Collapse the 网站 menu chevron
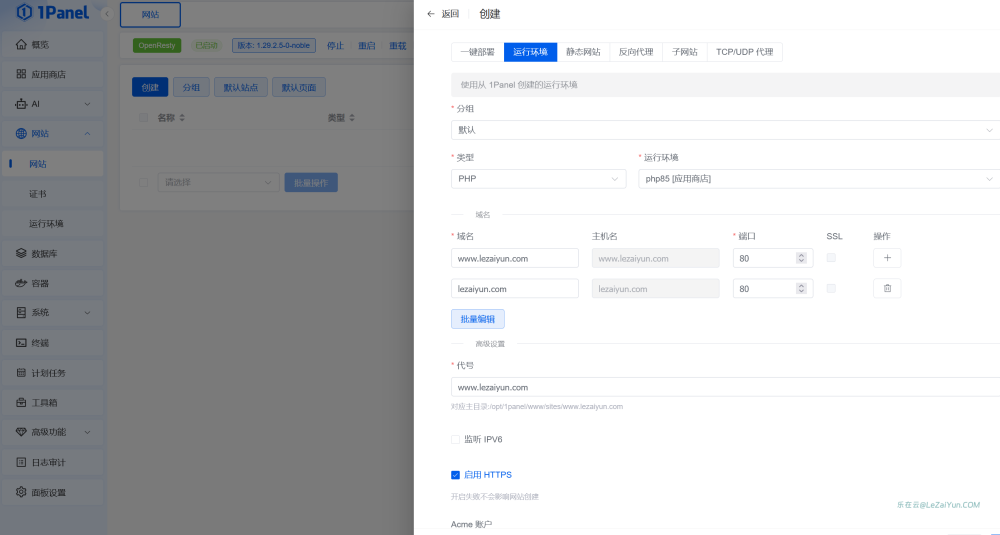Screen dimensions: 1000x535 (x=87, y=134)
